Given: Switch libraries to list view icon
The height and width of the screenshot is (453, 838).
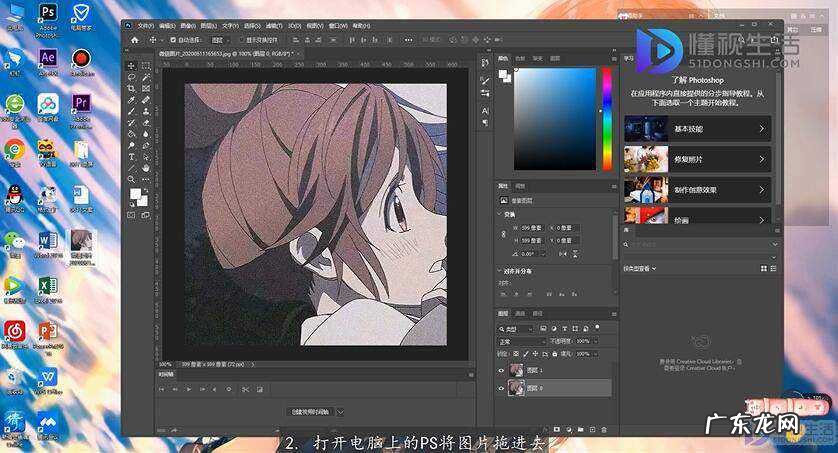Looking at the screenshot, I should click(773, 269).
